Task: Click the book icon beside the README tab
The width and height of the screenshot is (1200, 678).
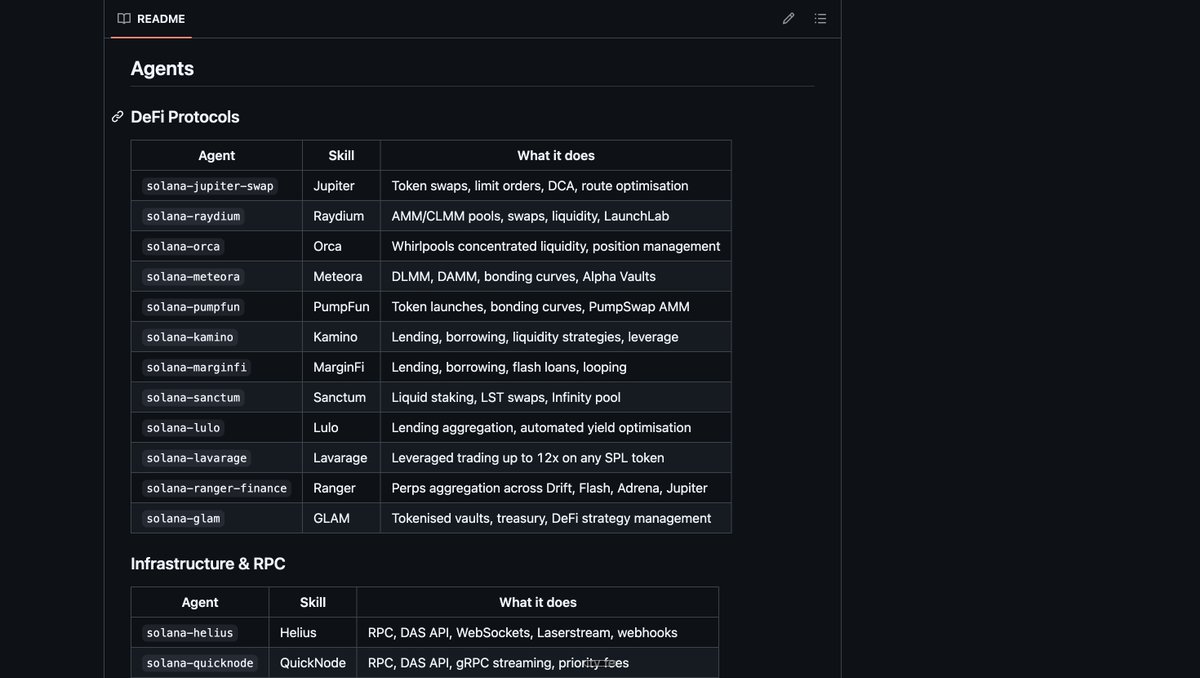Action: click(x=124, y=19)
